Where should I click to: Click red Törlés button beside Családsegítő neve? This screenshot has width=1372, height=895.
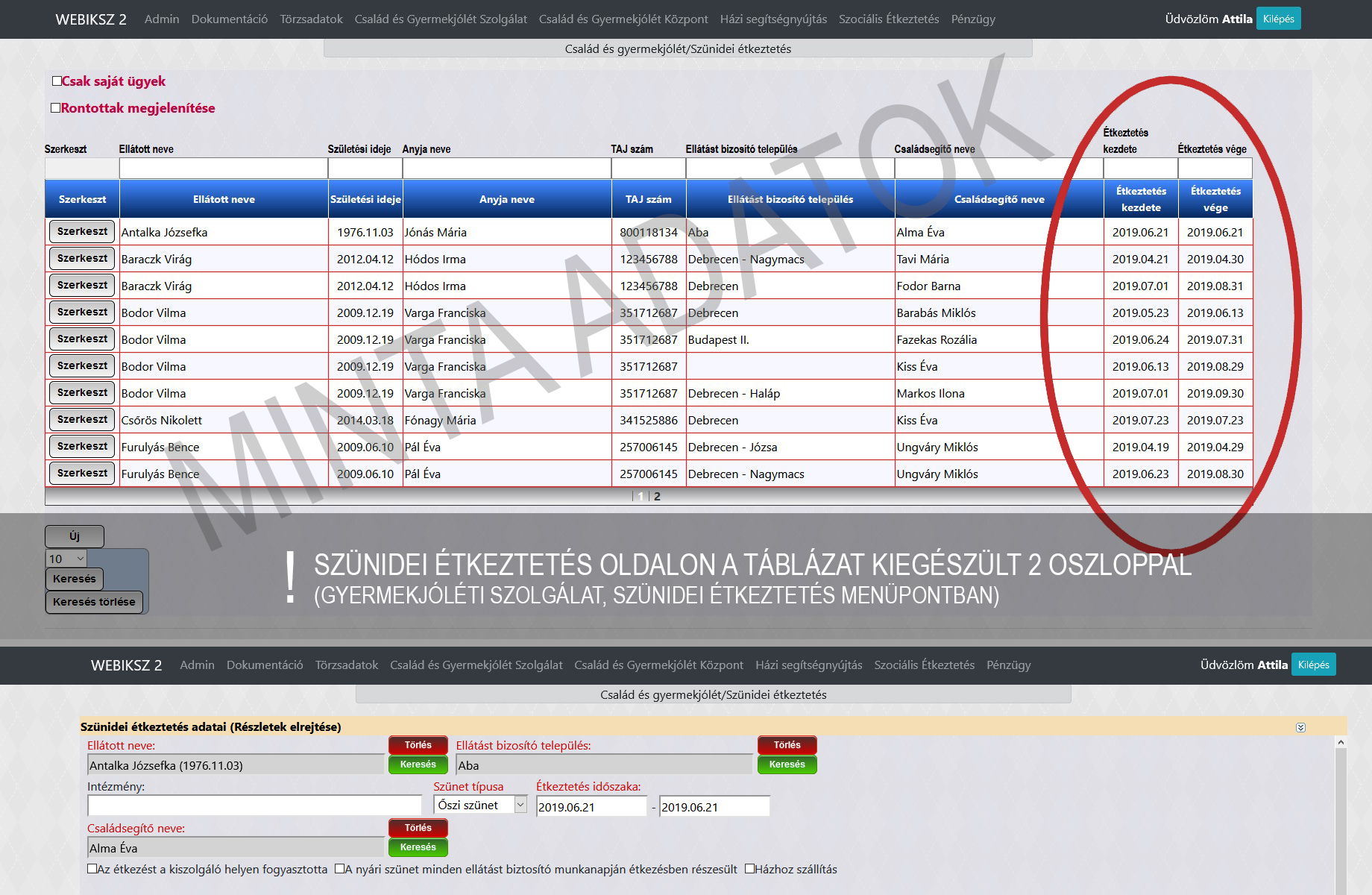point(418,828)
